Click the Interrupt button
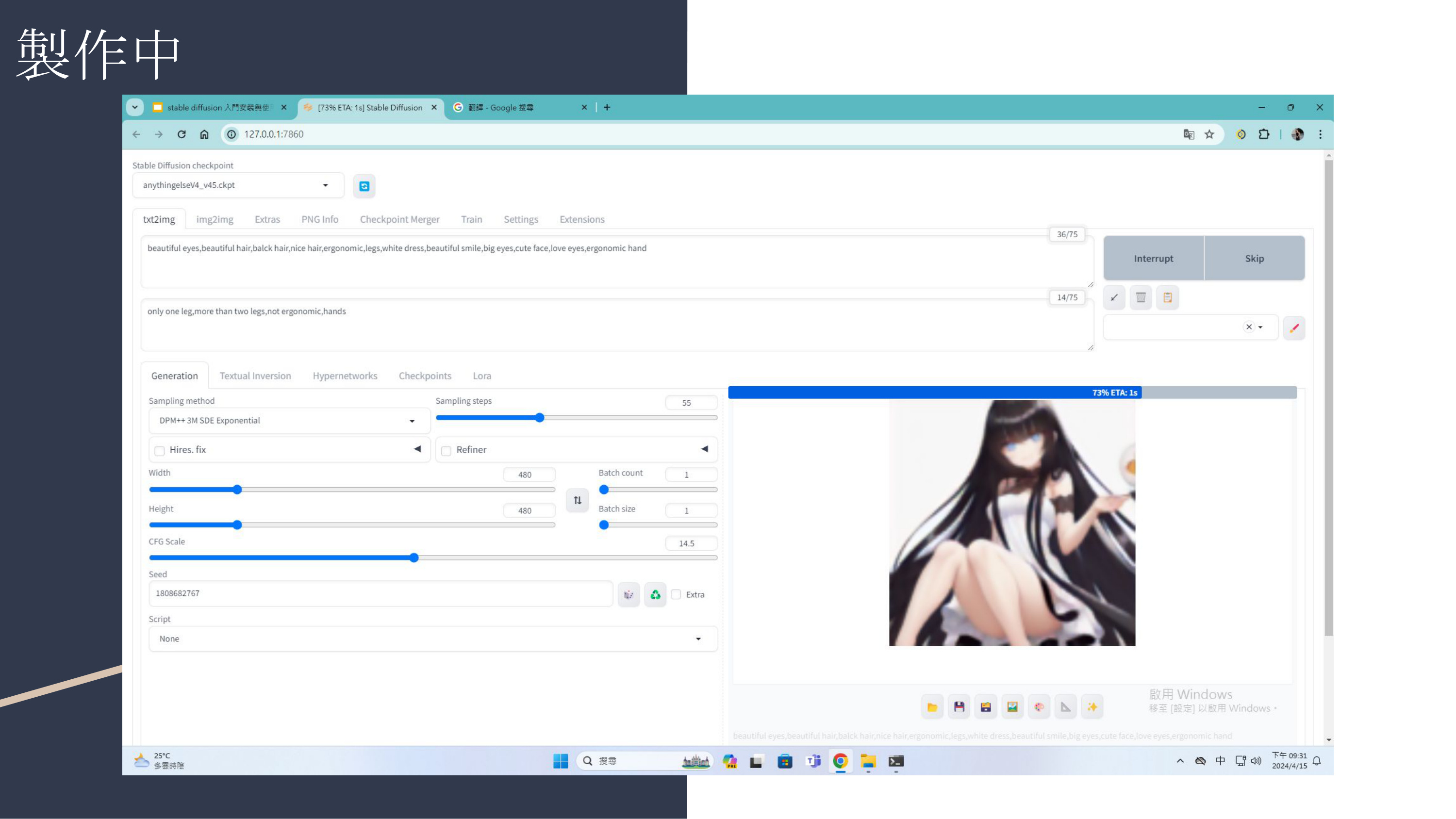The width and height of the screenshot is (1456, 819). click(x=1153, y=258)
